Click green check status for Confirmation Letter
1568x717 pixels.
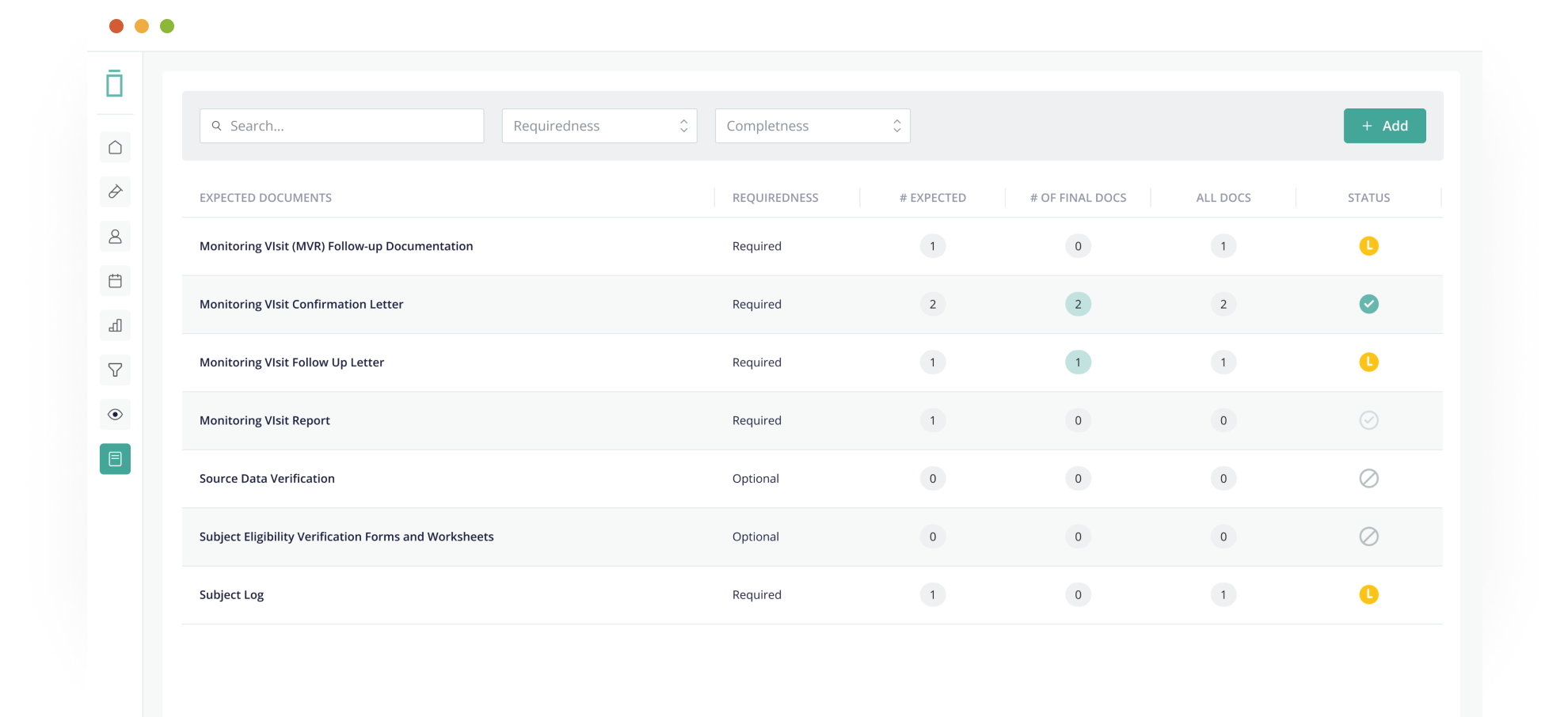click(x=1368, y=304)
